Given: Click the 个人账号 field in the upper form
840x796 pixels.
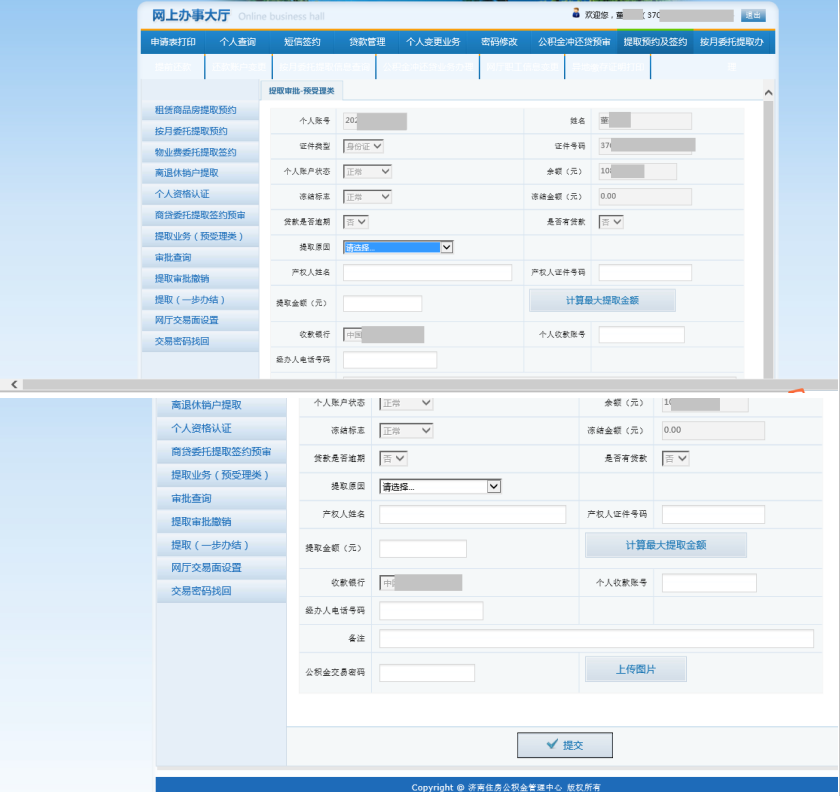Looking at the screenshot, I should 375,121.
